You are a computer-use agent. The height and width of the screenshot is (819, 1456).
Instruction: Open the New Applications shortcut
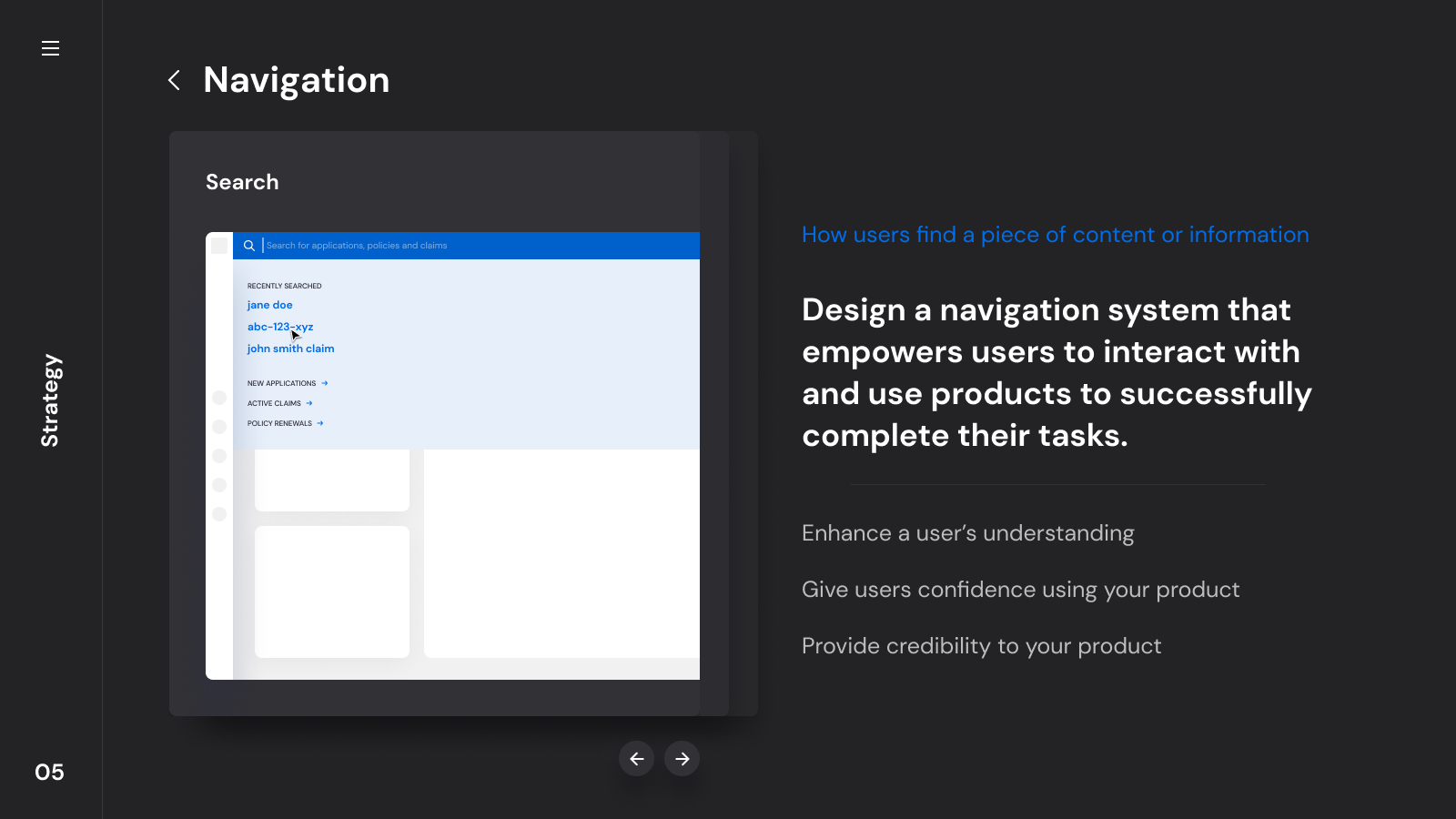(x=282, y=383)
